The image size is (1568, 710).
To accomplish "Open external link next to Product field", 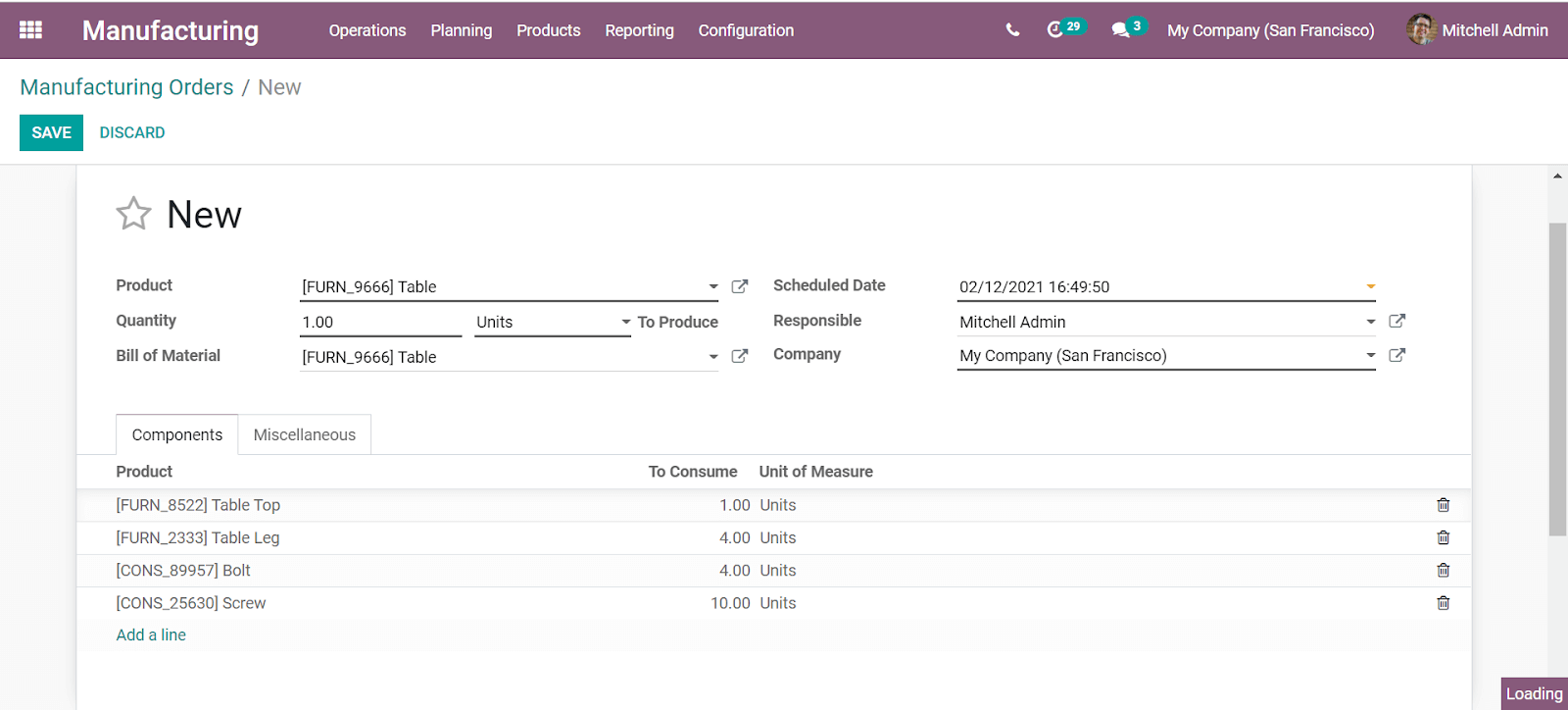I will click(740, 286).
